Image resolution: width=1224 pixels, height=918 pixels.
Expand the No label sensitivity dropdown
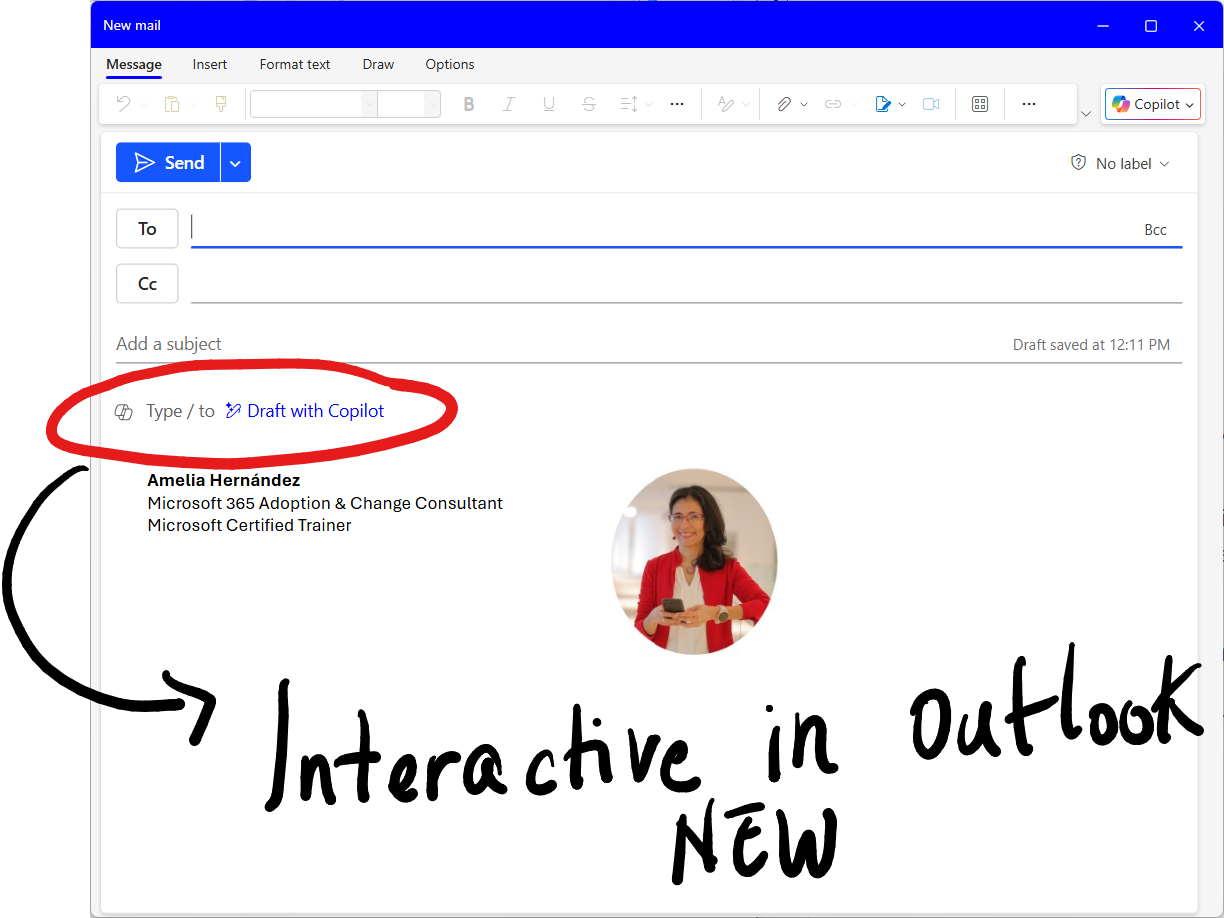(x=1120, y=164)
